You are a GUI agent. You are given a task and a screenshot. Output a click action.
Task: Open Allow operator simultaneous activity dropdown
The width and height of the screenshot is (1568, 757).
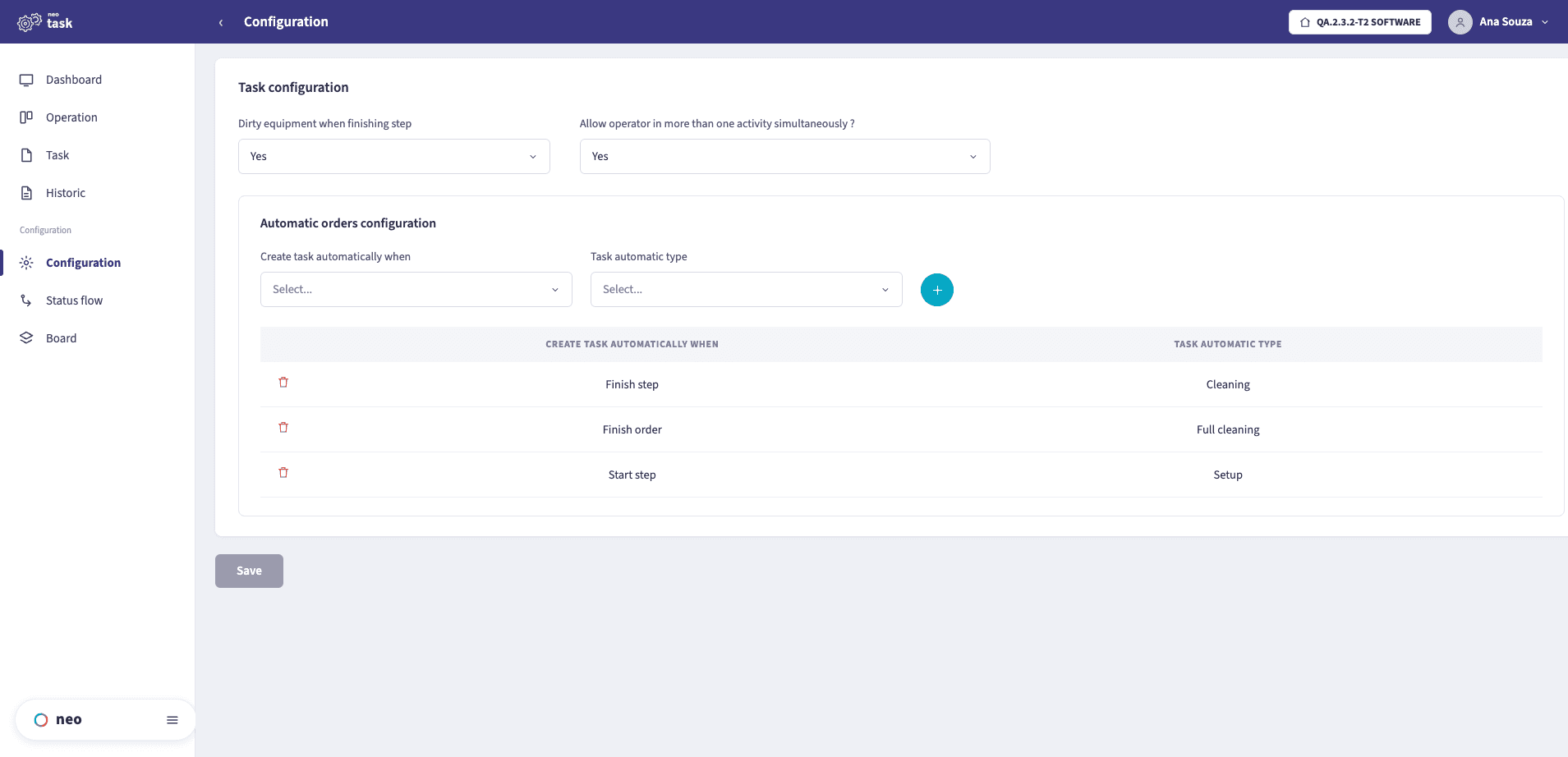click(785, 156)
